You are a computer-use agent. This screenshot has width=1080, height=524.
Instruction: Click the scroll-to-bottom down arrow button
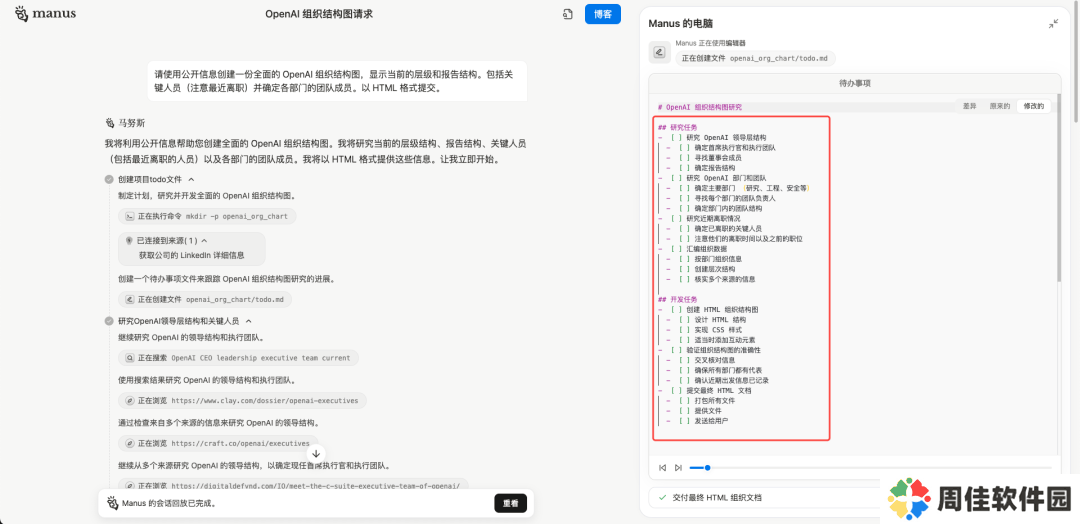[x=315, y=453]
